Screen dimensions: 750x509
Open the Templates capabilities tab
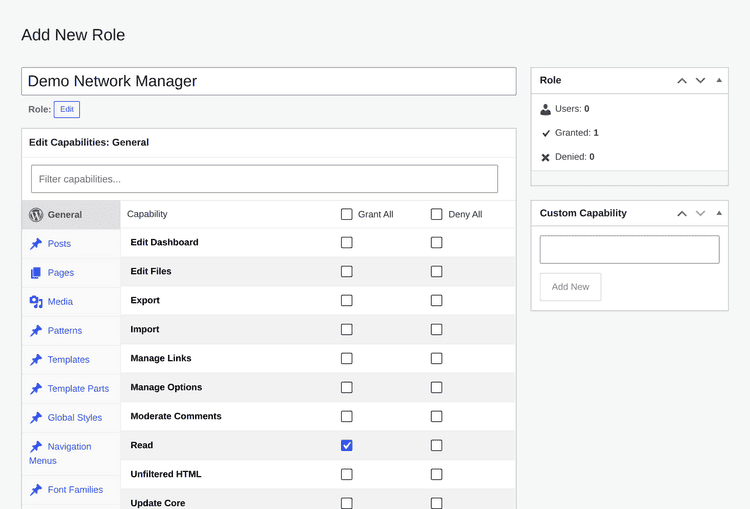pos(71,360)
